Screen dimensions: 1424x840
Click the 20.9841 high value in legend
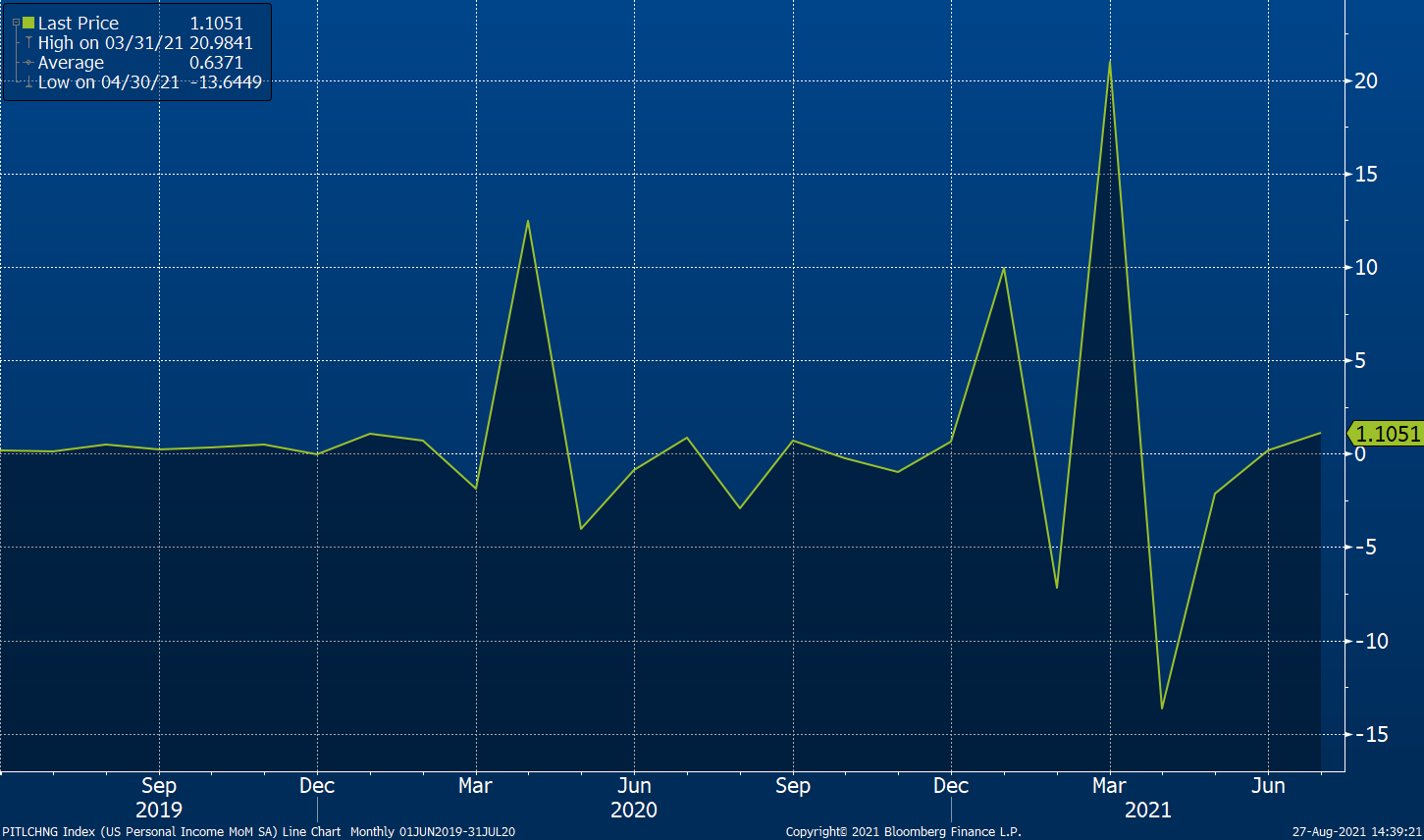(x=221, y=43)
